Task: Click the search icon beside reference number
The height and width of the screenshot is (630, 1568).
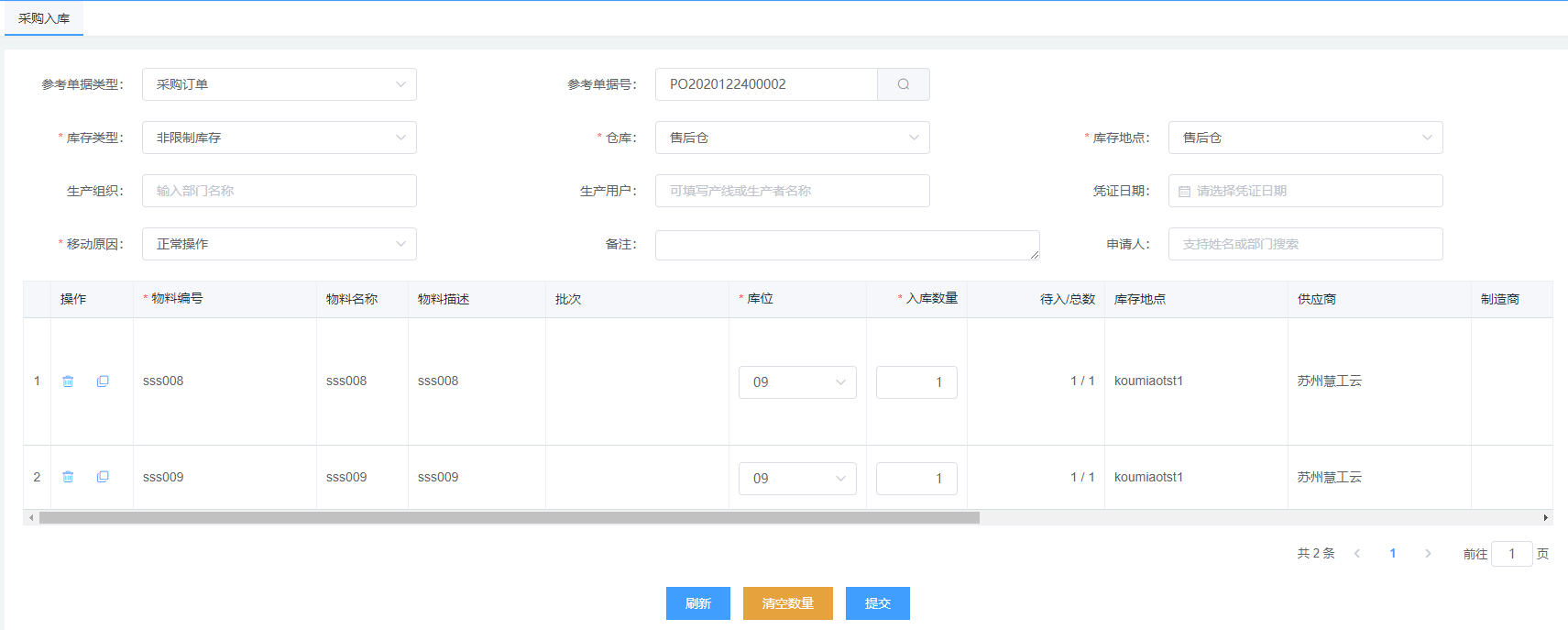Action: click(x=903, y=84)
